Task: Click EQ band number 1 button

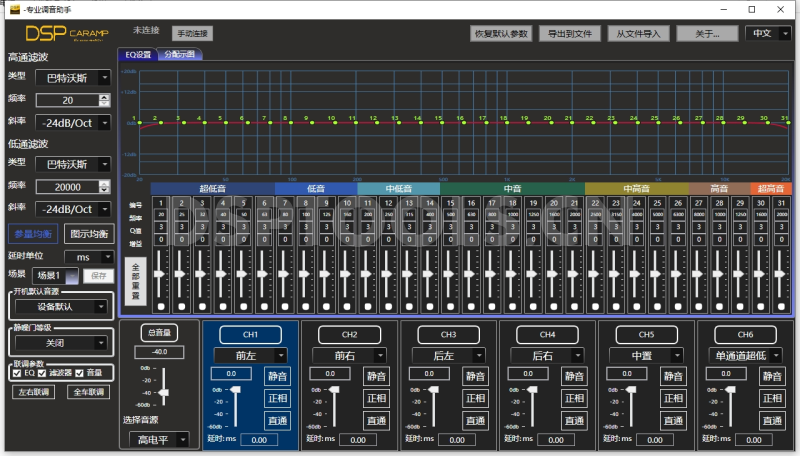Action: tap(161, 204)
